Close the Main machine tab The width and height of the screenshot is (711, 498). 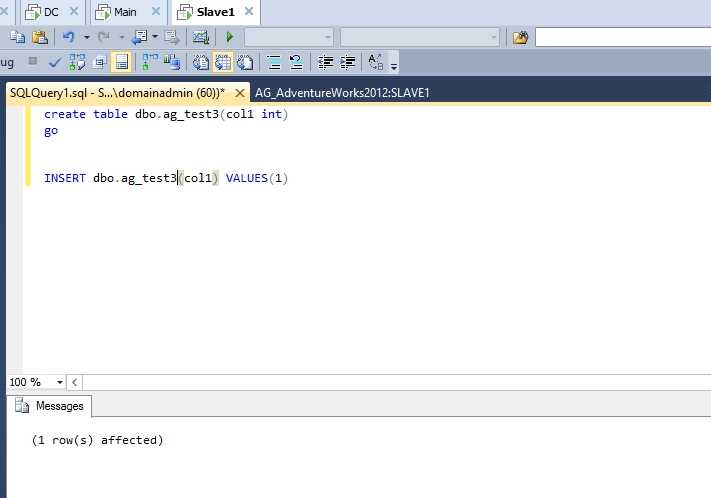pyautogui.click(x=156, y=11)
